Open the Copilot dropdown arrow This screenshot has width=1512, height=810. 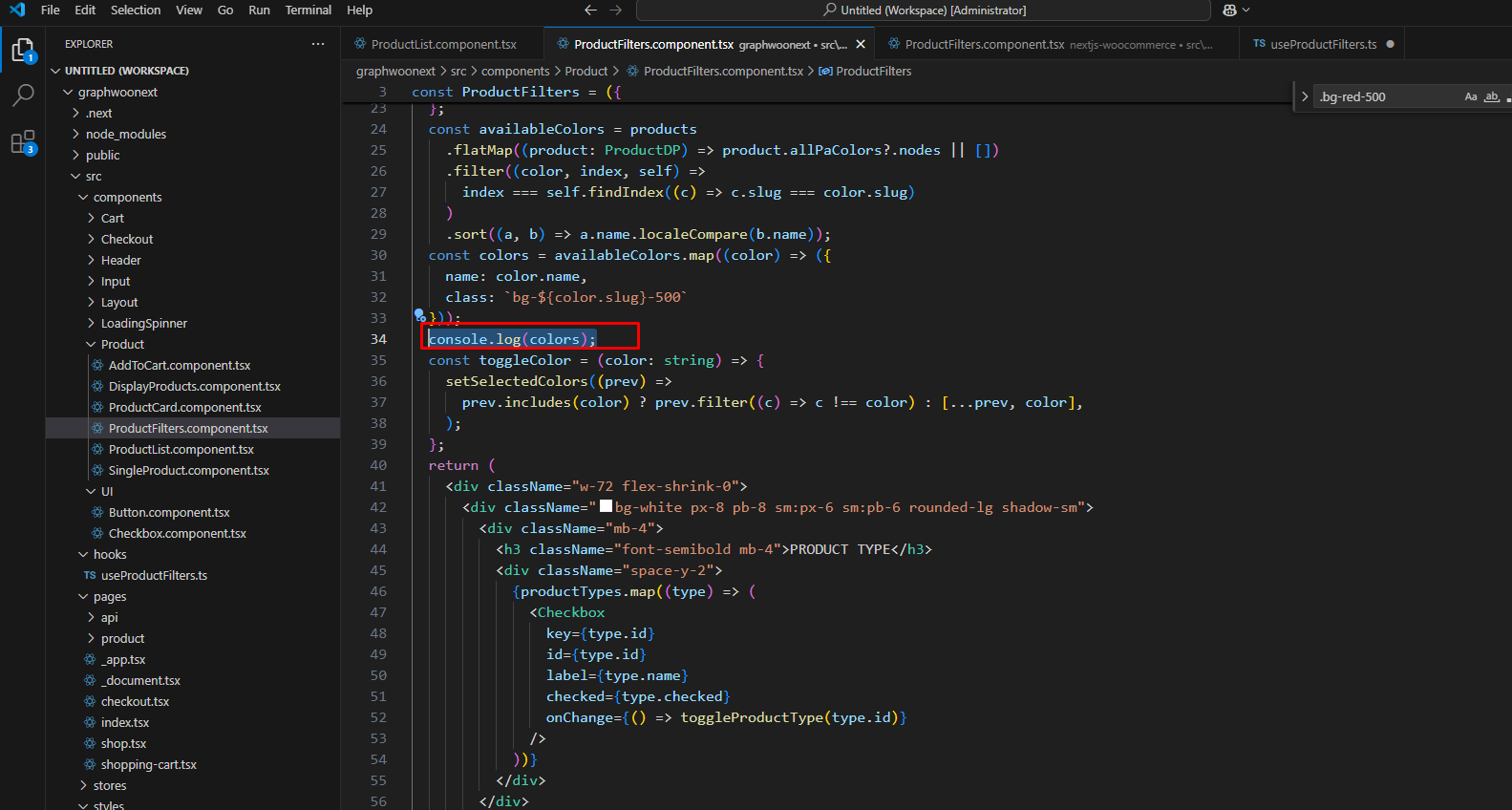click(1246, 11)
